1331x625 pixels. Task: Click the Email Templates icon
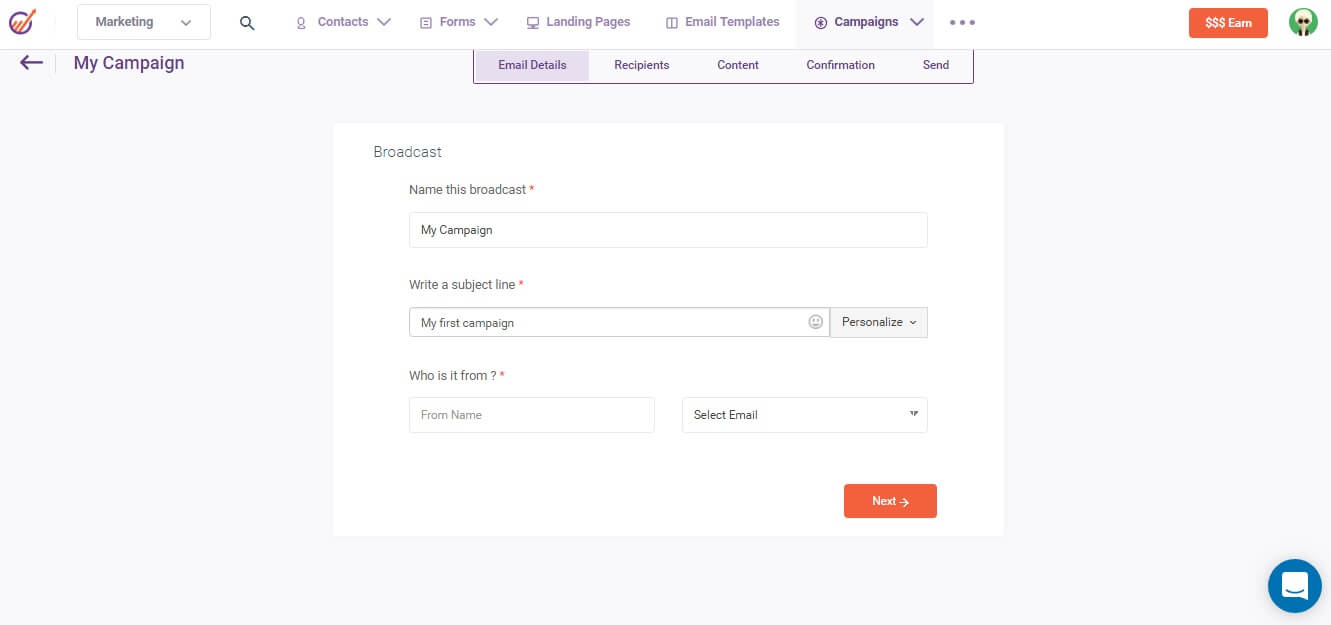(x=674, y=21)
